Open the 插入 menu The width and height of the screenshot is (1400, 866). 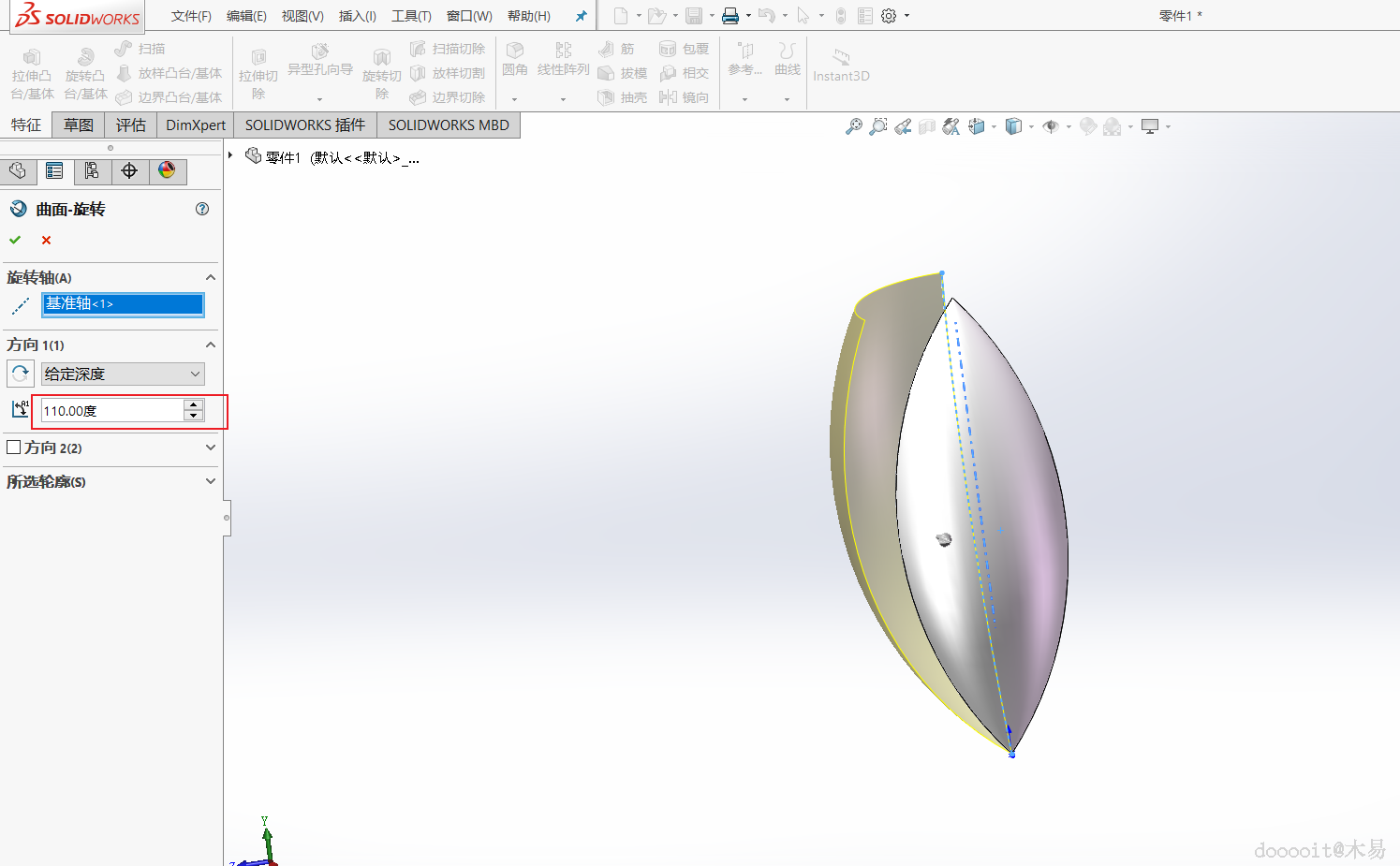click(x=358, y=16)
